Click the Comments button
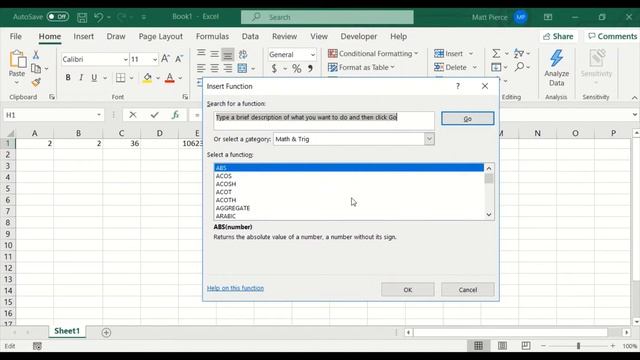 (x=612, y=36)
